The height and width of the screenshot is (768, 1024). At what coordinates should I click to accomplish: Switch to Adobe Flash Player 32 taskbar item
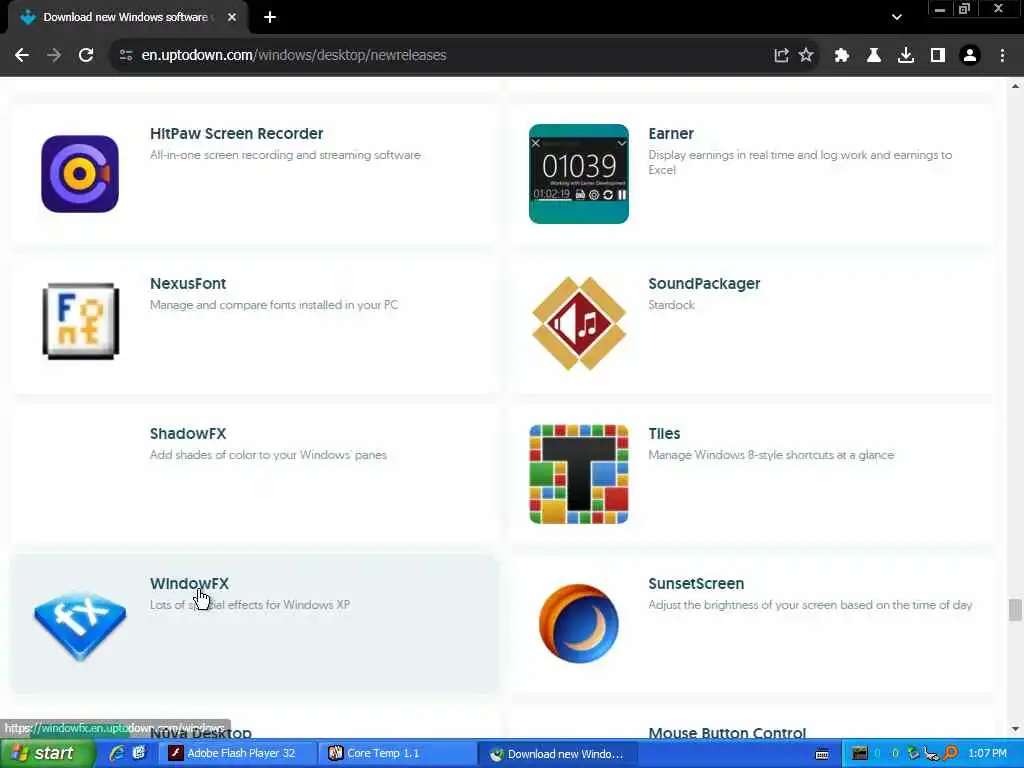pos(236,754)
